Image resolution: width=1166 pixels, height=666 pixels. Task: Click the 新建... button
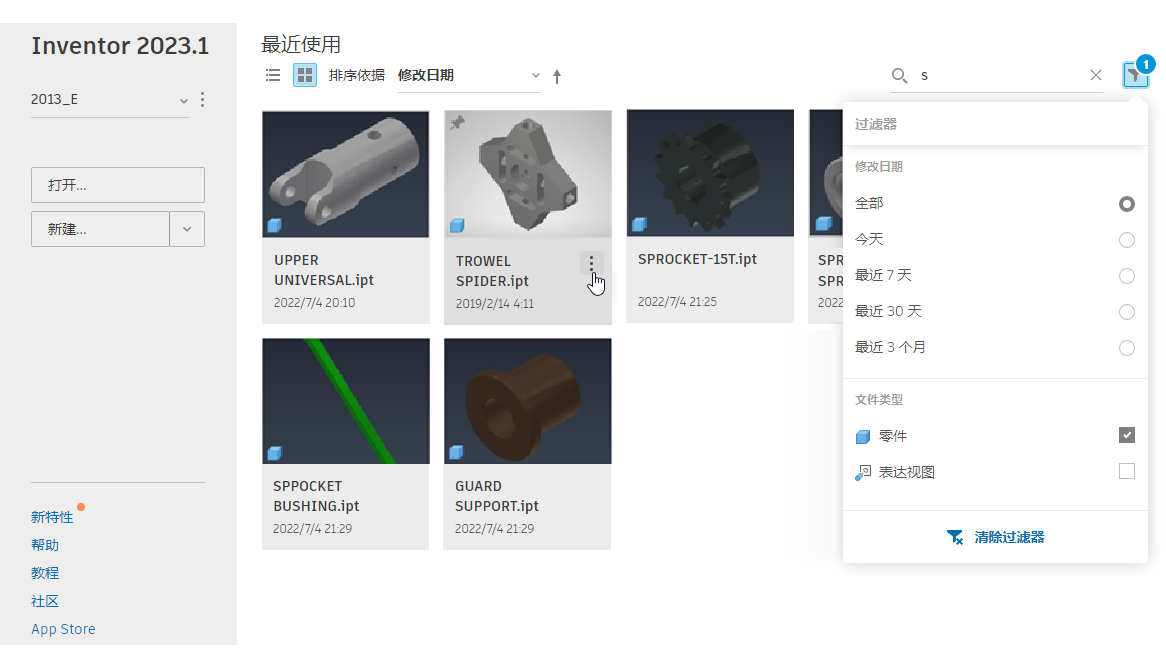pyautogui.click(x=100, y=229)
